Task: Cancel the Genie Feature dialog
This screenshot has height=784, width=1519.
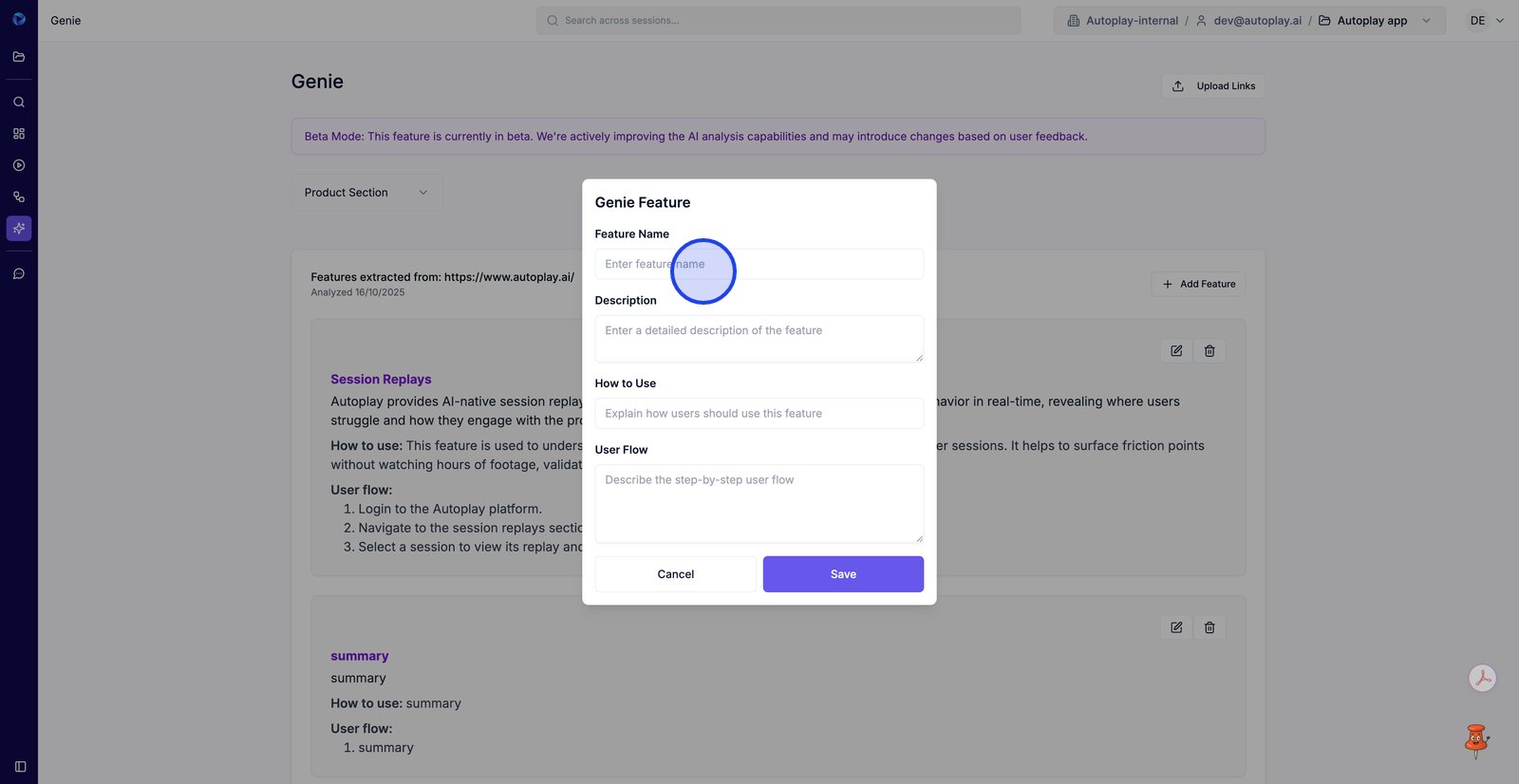Action: [x=676, y=574]
